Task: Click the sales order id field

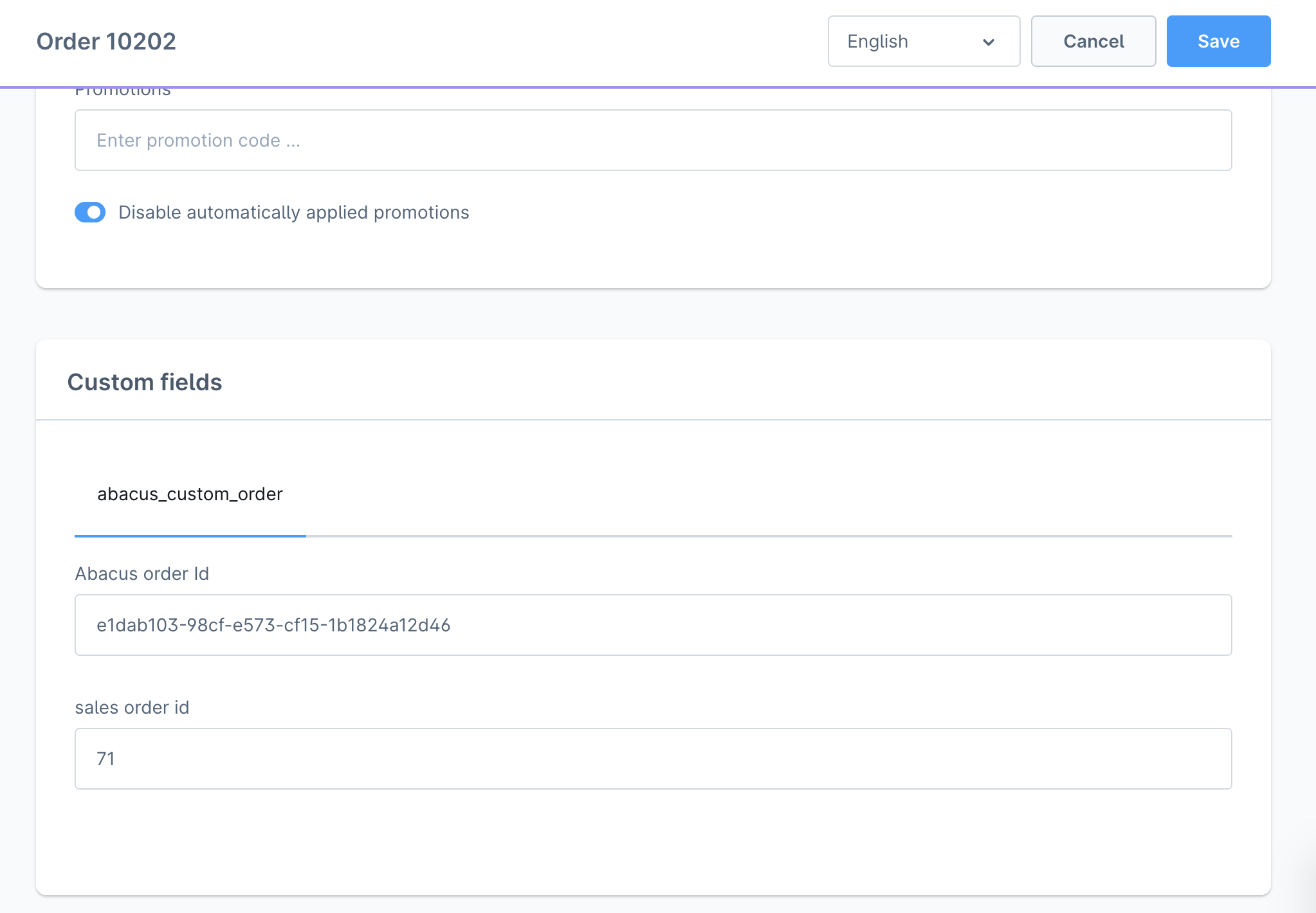Action: (653, 759)
